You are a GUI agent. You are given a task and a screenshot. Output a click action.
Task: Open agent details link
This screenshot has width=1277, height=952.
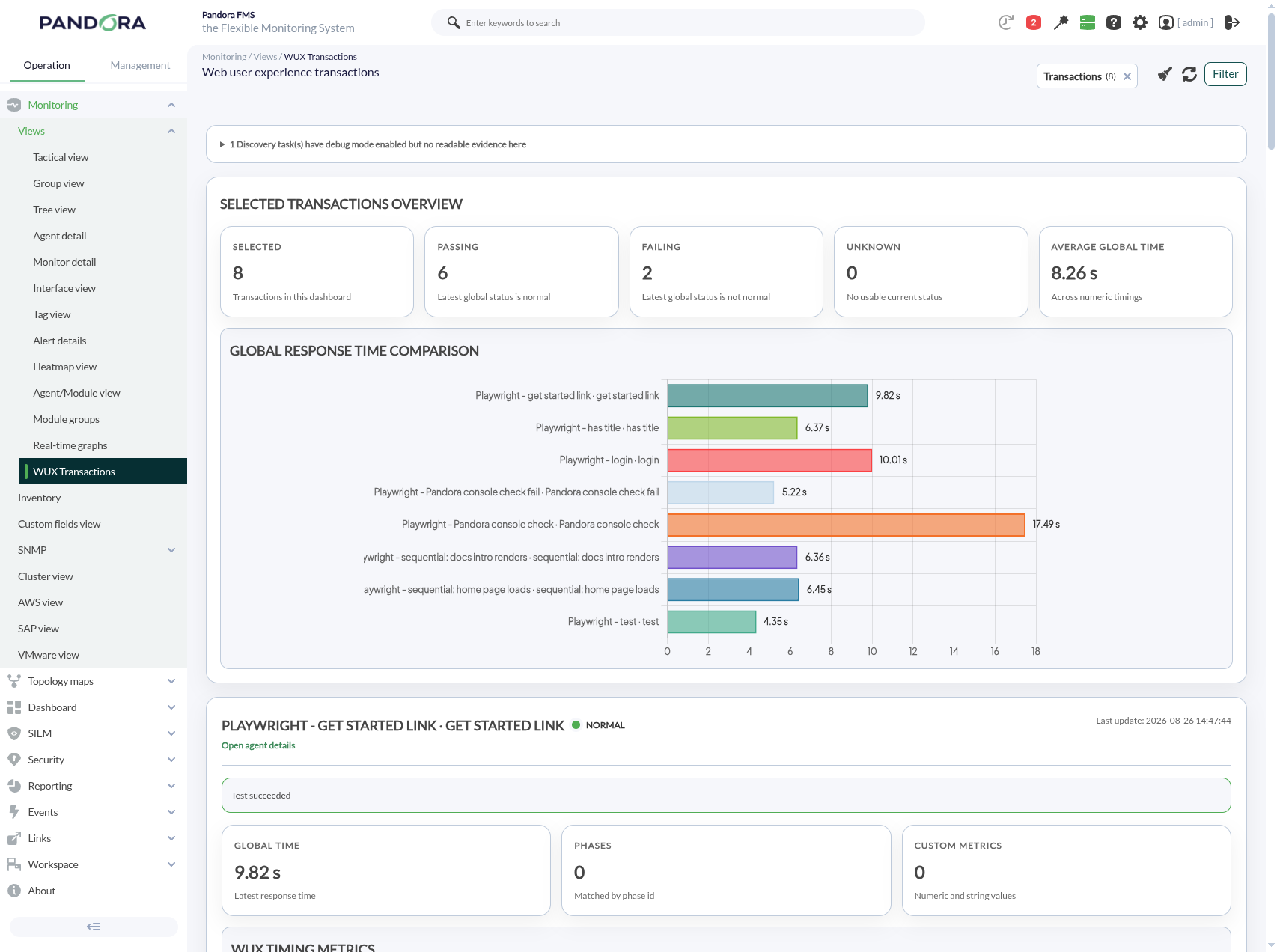pos(258,745)
